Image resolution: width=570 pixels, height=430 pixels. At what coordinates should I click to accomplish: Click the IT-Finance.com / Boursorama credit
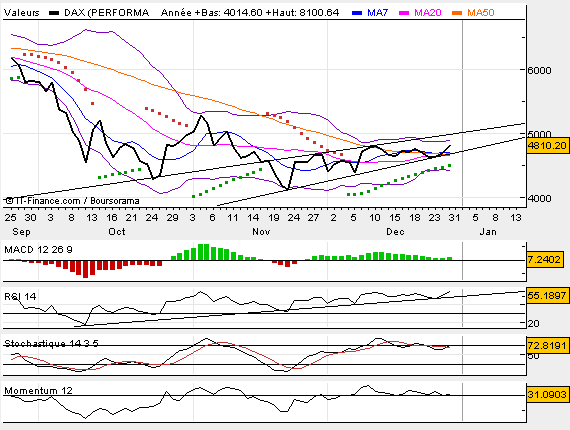tap(72, 201)
